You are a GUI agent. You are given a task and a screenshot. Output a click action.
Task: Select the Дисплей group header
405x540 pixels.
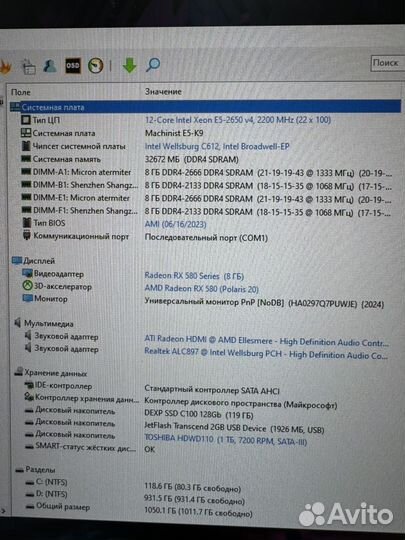pos(33,261)
